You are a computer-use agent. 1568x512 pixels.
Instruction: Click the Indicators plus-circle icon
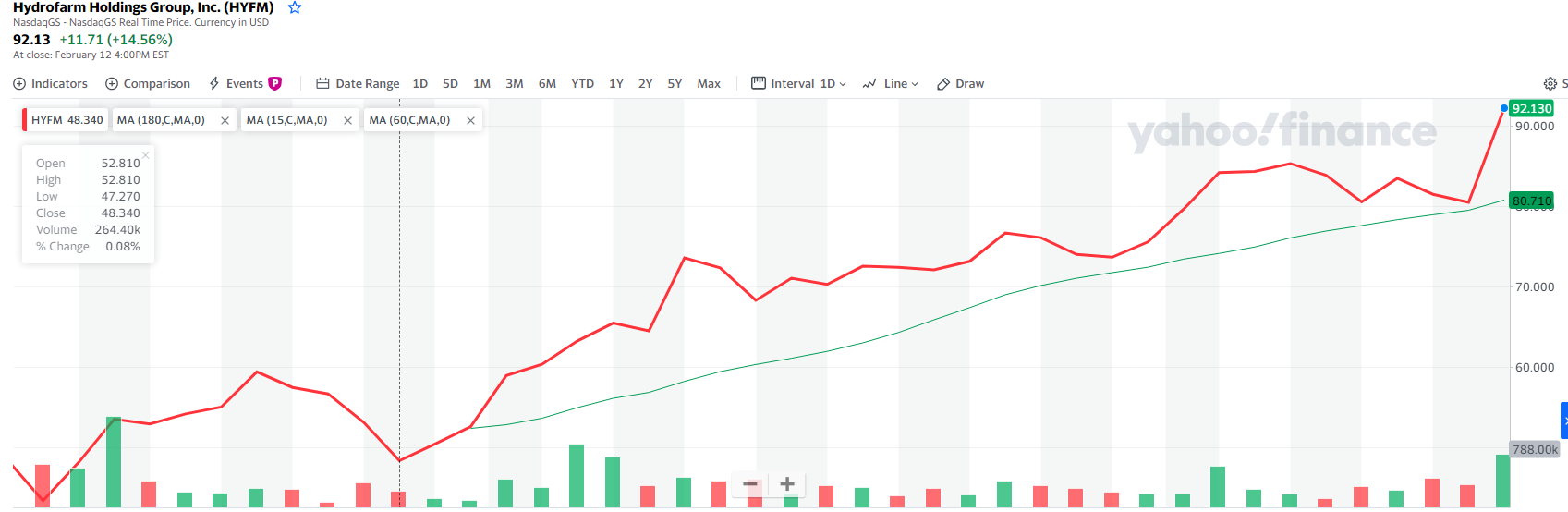(19, 83)
